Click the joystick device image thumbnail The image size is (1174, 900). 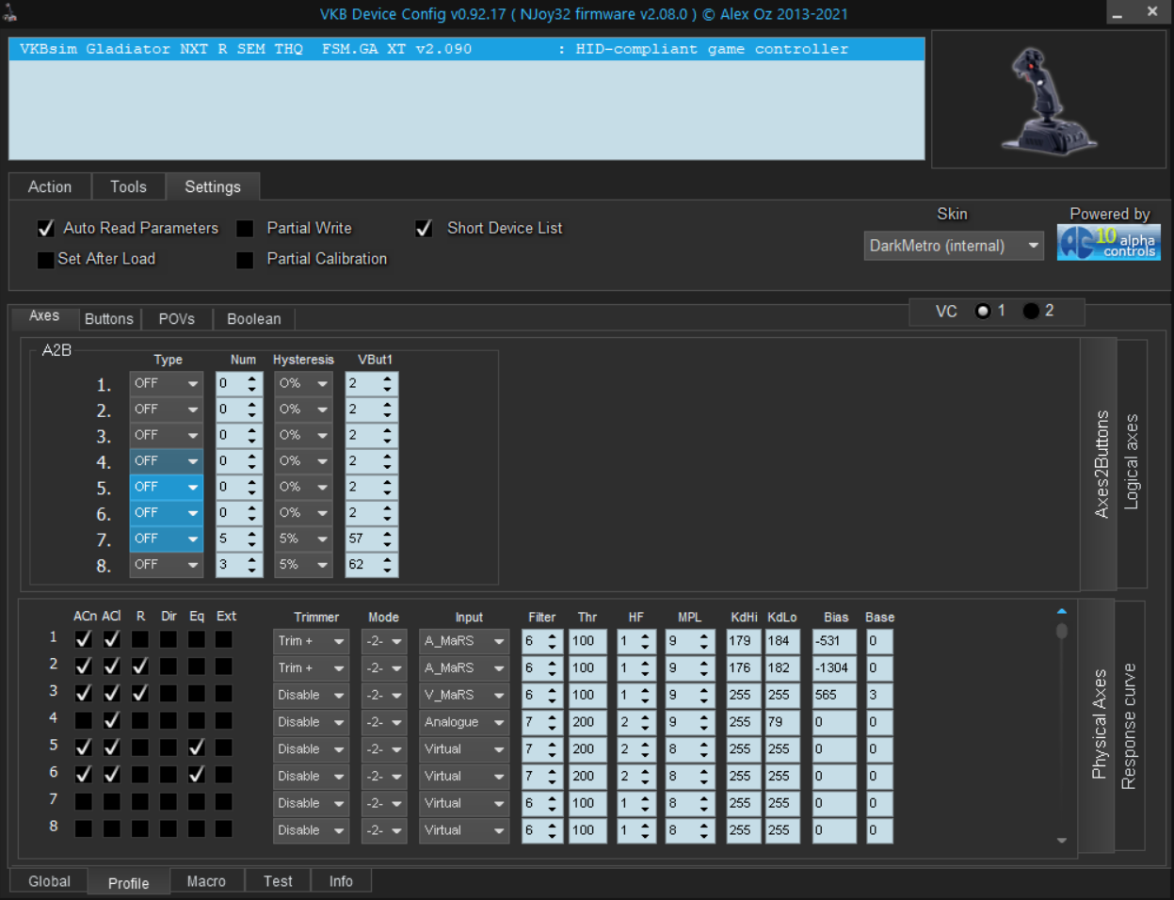(1050, 99)
